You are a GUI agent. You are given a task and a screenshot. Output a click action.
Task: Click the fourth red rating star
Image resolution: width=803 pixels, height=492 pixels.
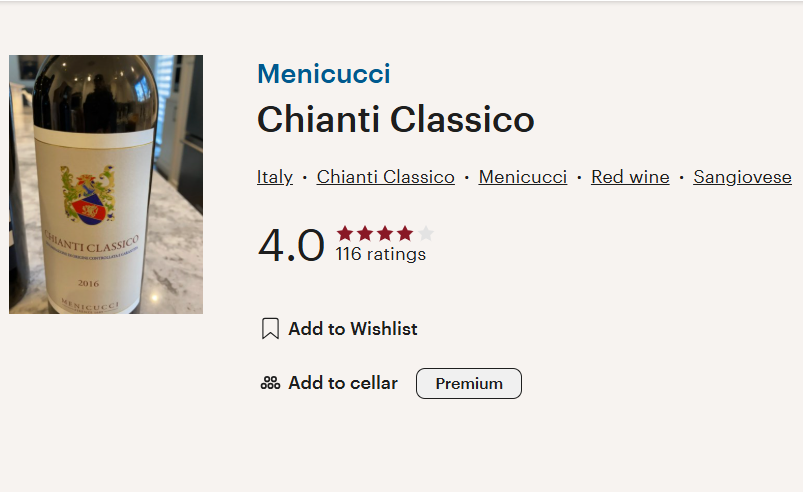coord(405,233)
